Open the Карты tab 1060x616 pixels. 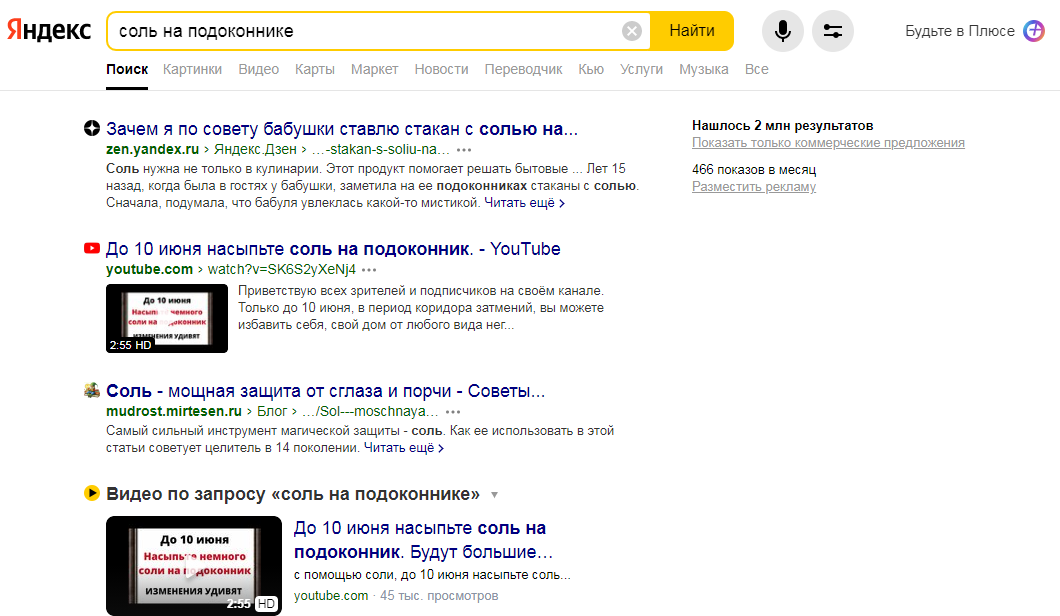315,70
